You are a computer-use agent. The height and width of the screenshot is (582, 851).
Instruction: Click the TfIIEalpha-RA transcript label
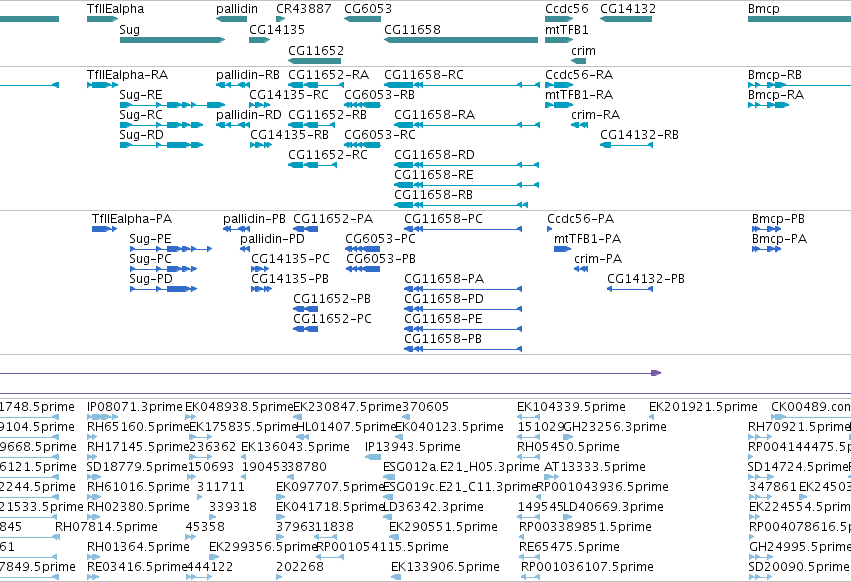pos(128,74)
